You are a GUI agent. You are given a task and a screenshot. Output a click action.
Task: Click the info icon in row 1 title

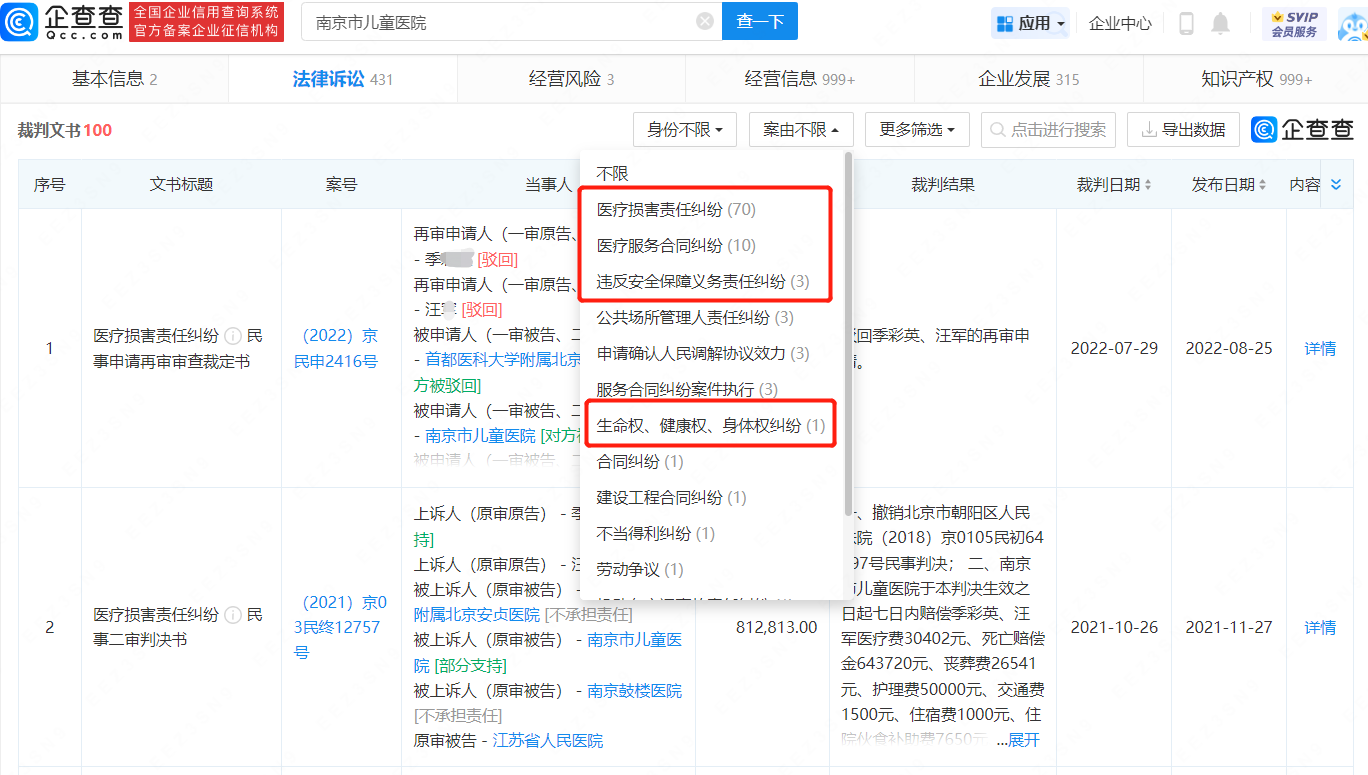[x=232, y=336]
